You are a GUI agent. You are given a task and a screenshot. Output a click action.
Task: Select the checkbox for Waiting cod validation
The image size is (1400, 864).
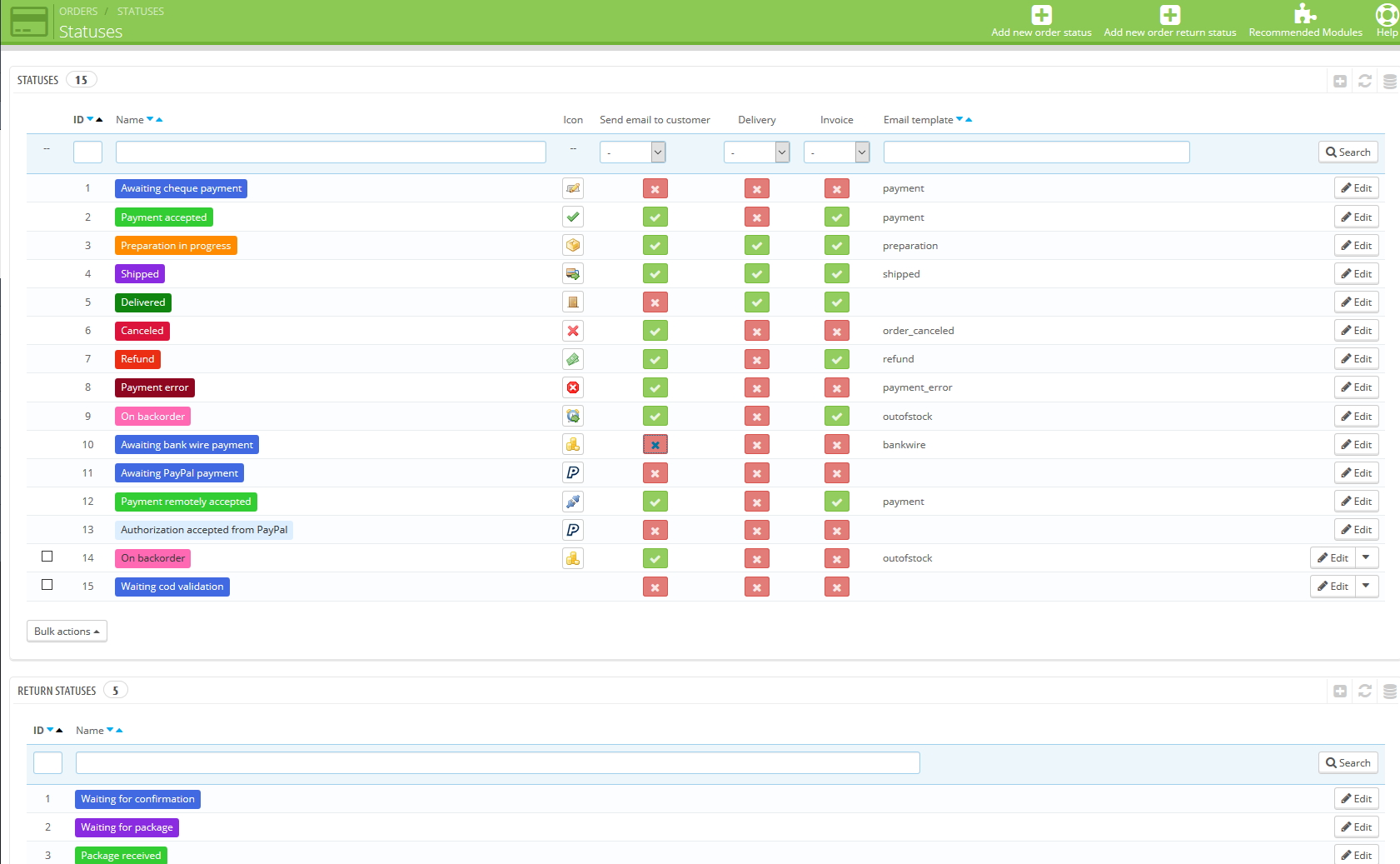pos(47,585)
